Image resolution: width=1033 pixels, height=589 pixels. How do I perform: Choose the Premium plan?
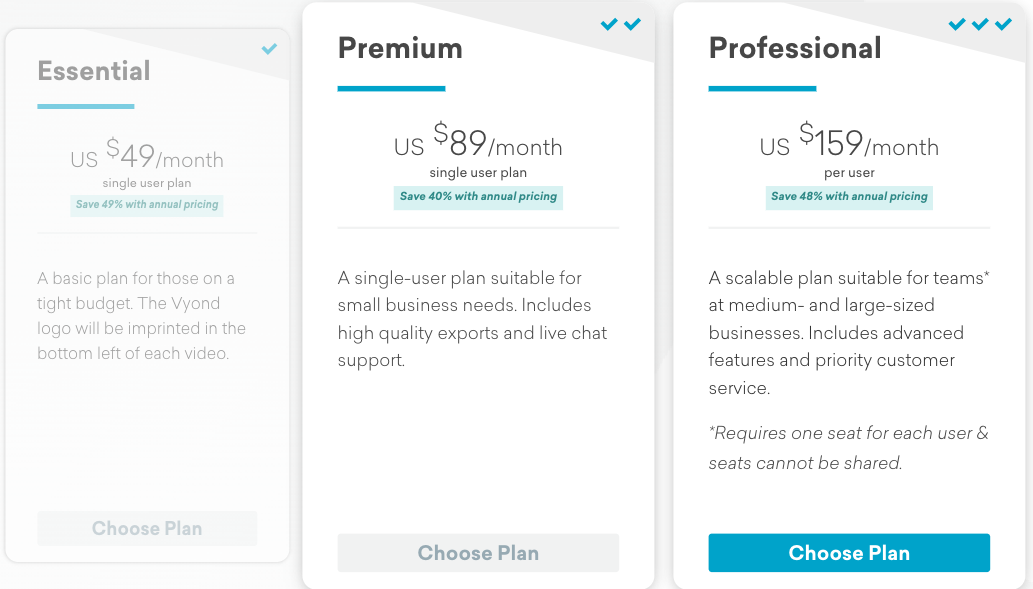(x=478, y=553)
